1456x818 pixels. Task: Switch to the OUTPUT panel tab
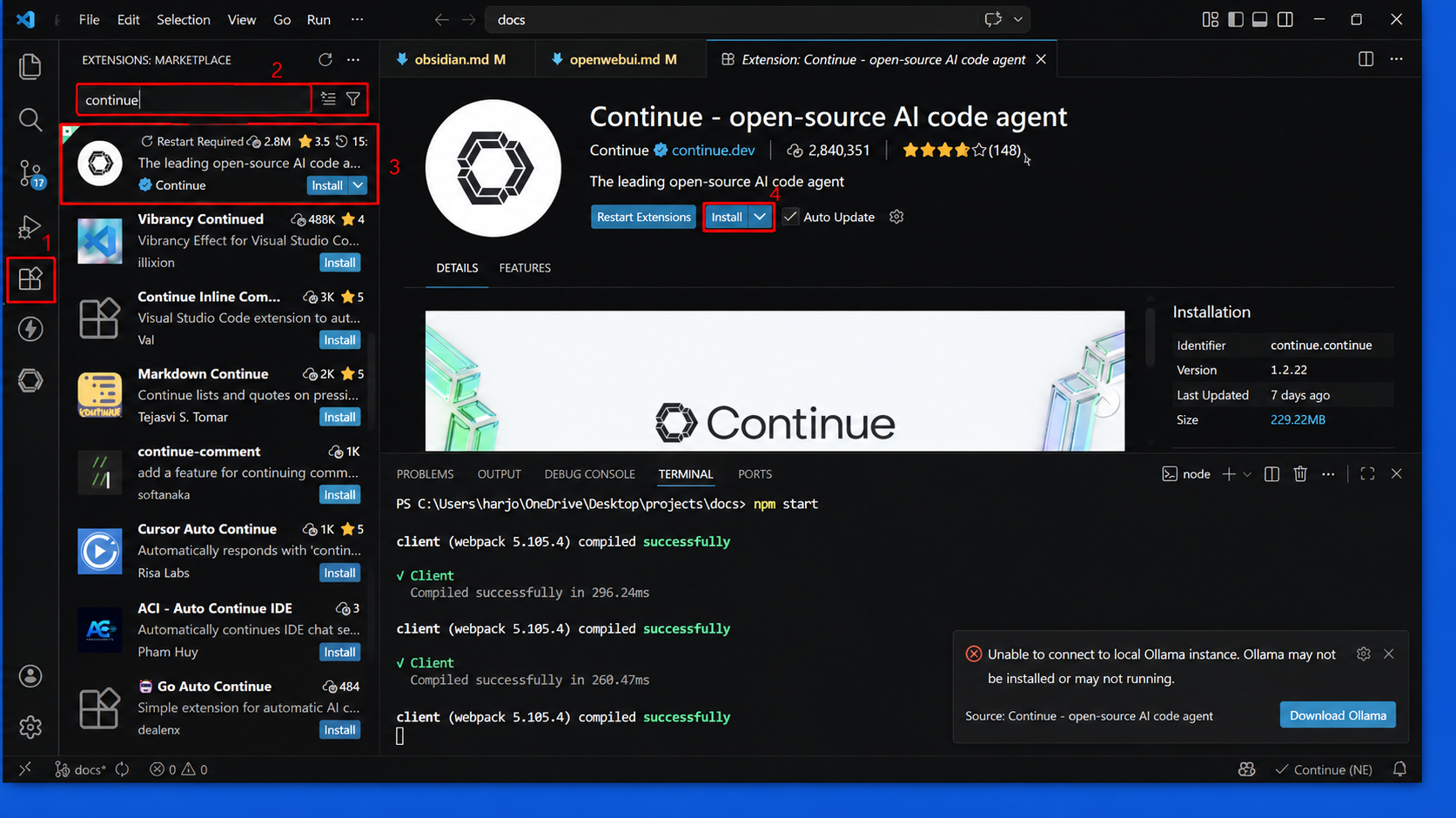tap(500, 474)
